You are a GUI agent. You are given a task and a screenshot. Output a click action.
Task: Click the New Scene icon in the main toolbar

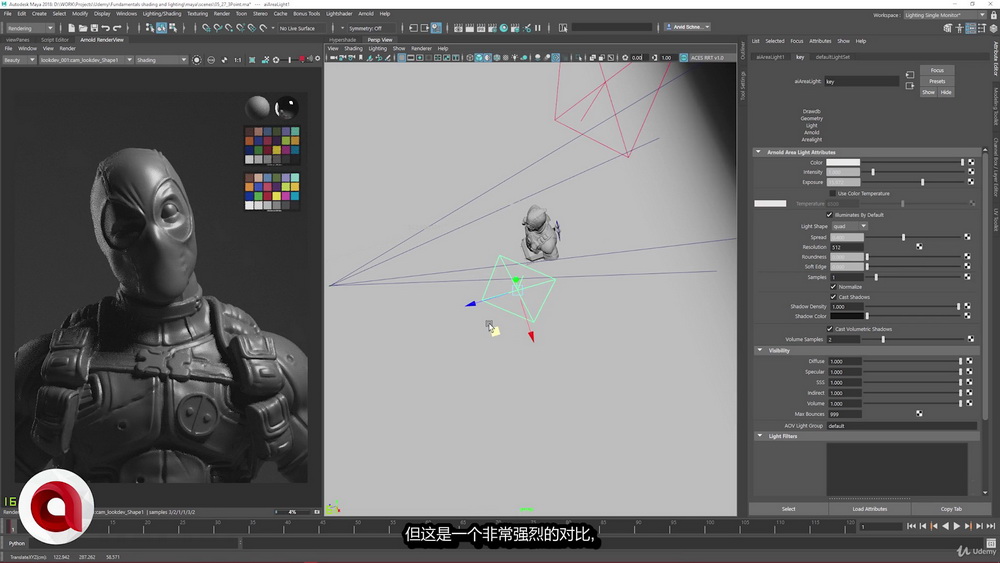71,28
